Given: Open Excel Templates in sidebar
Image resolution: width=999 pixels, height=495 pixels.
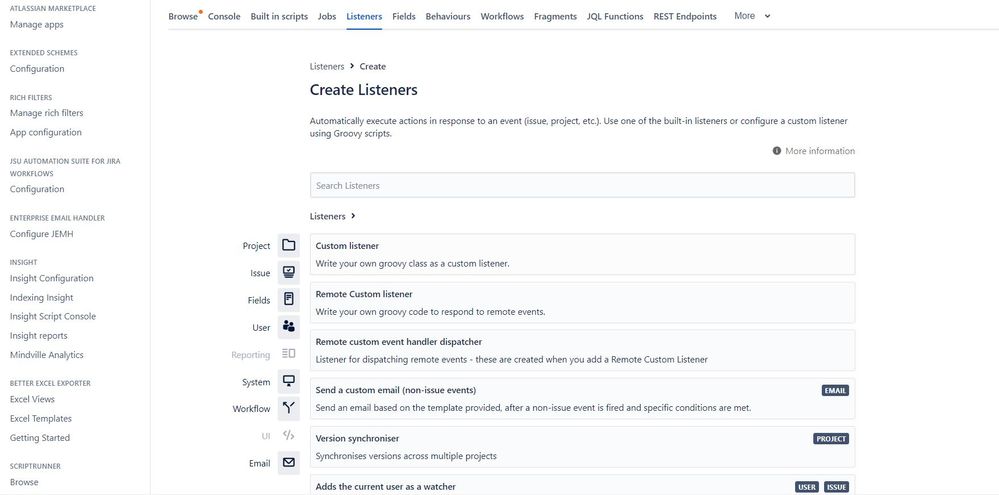Looking at the screenshot, I should pyautogui.click(x=41, y=419).
